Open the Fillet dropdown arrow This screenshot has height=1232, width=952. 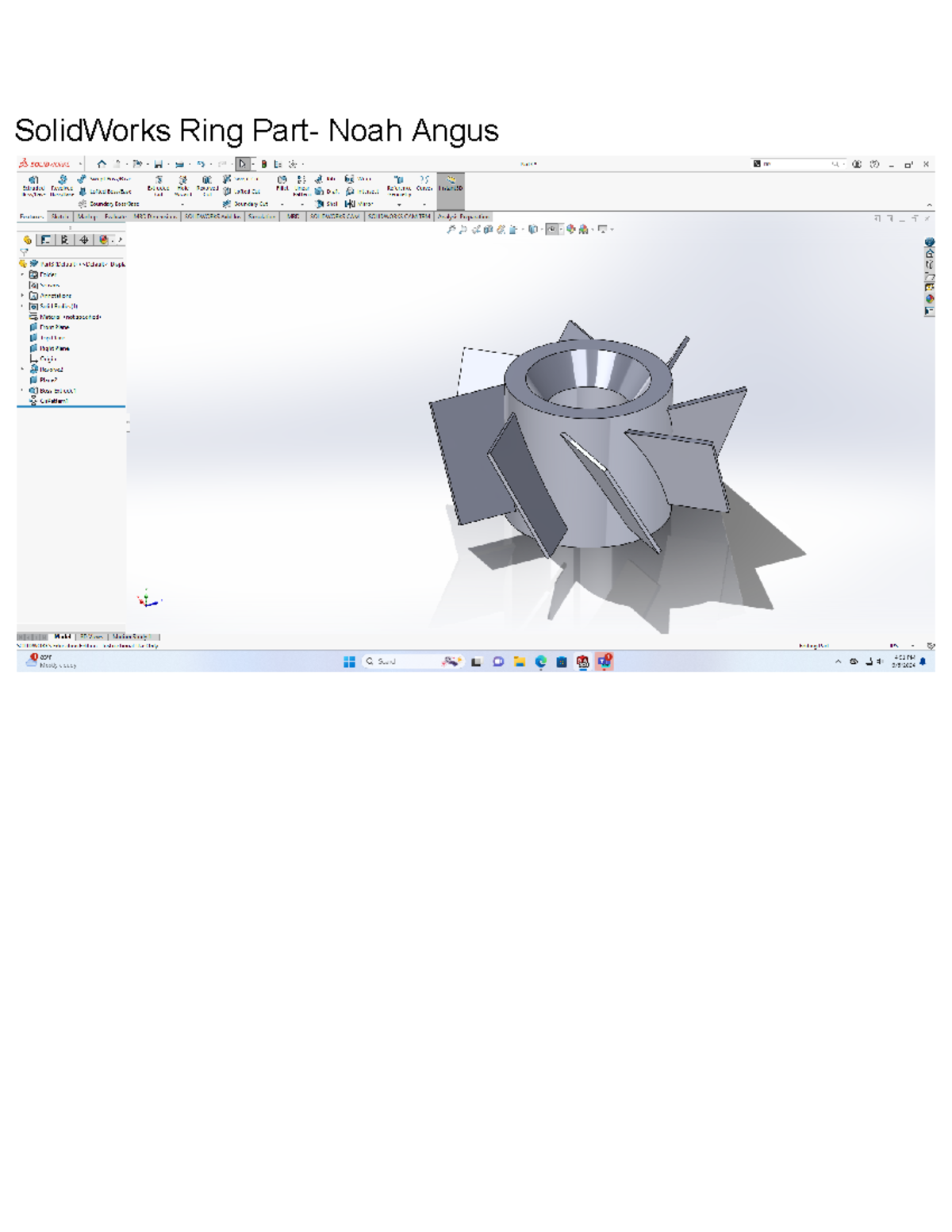coord(282,204)
